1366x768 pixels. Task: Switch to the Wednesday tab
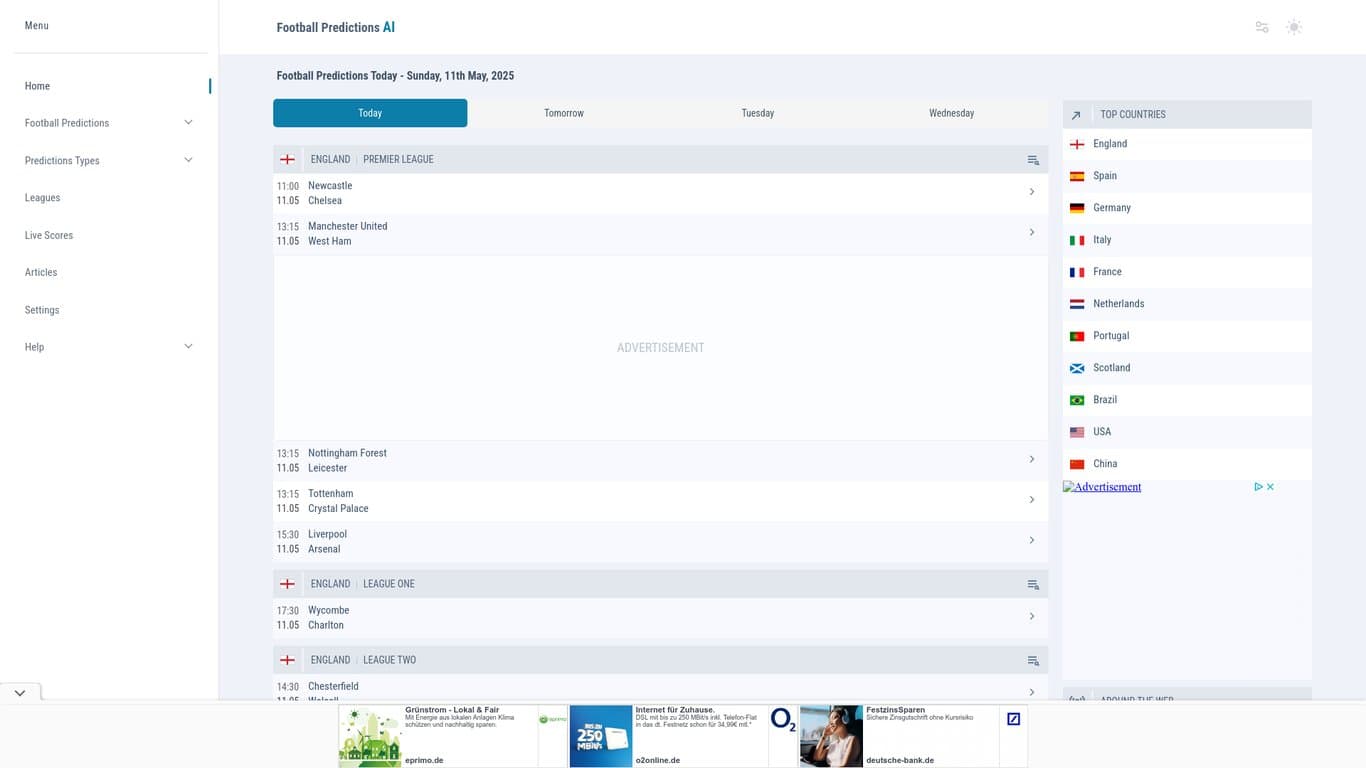[951, 113]
